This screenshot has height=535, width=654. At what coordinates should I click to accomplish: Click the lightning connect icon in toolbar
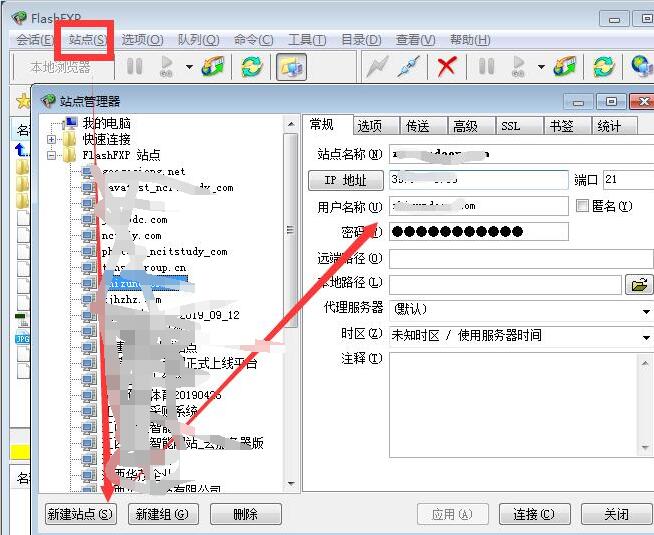coord(377,67)
